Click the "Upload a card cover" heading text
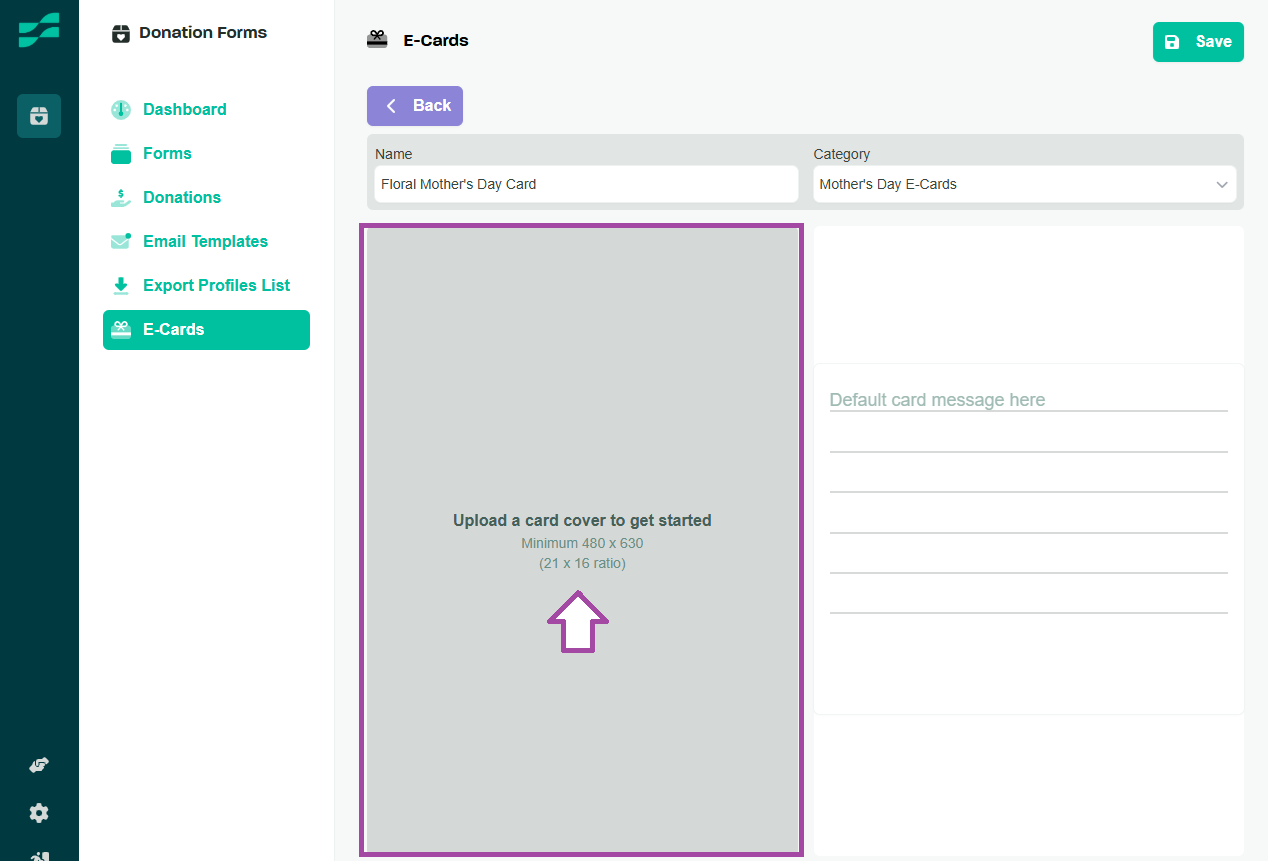The height and width of the screenshot is (861, 1268). [582, 520]
